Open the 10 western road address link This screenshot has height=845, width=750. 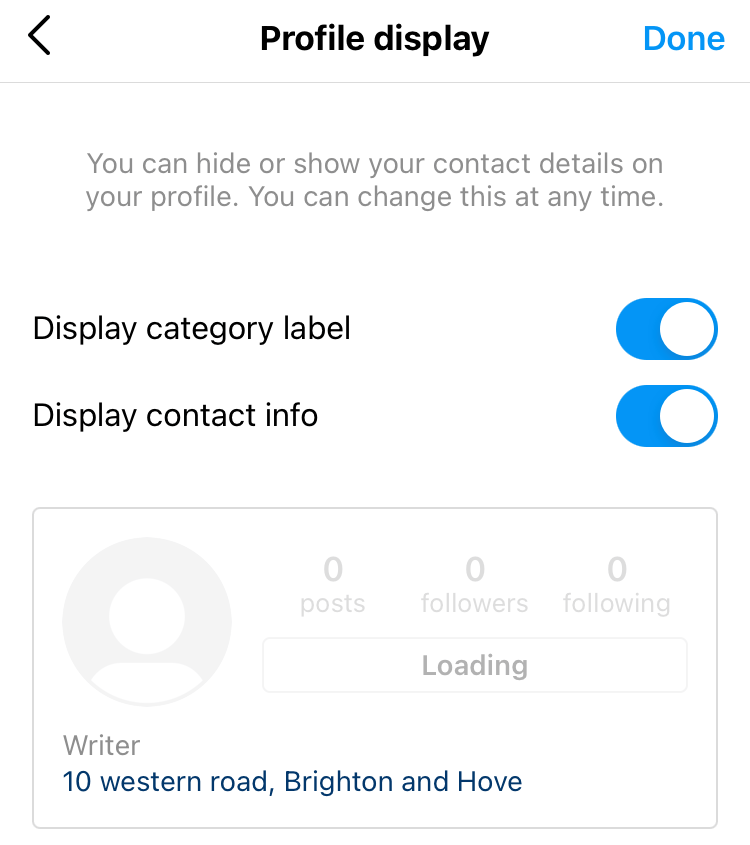tap(292, 781)
